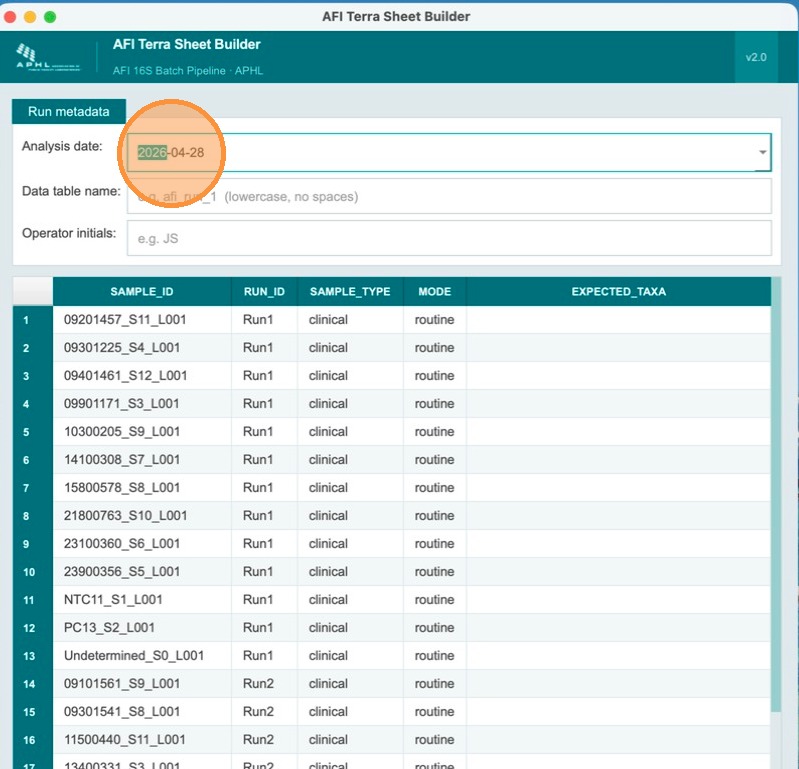Click the SAMPLE_ID column header

[142, 291]
